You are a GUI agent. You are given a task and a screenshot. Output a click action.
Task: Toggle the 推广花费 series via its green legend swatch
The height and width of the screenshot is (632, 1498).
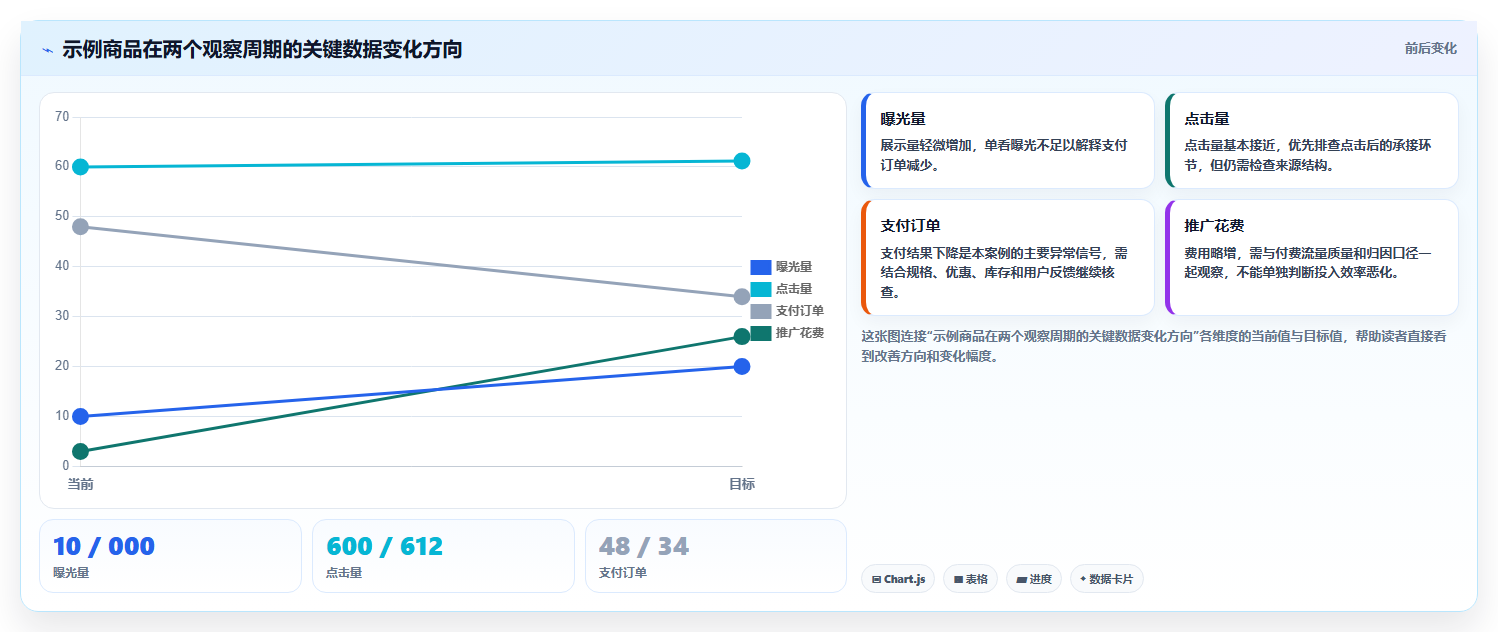761,333
